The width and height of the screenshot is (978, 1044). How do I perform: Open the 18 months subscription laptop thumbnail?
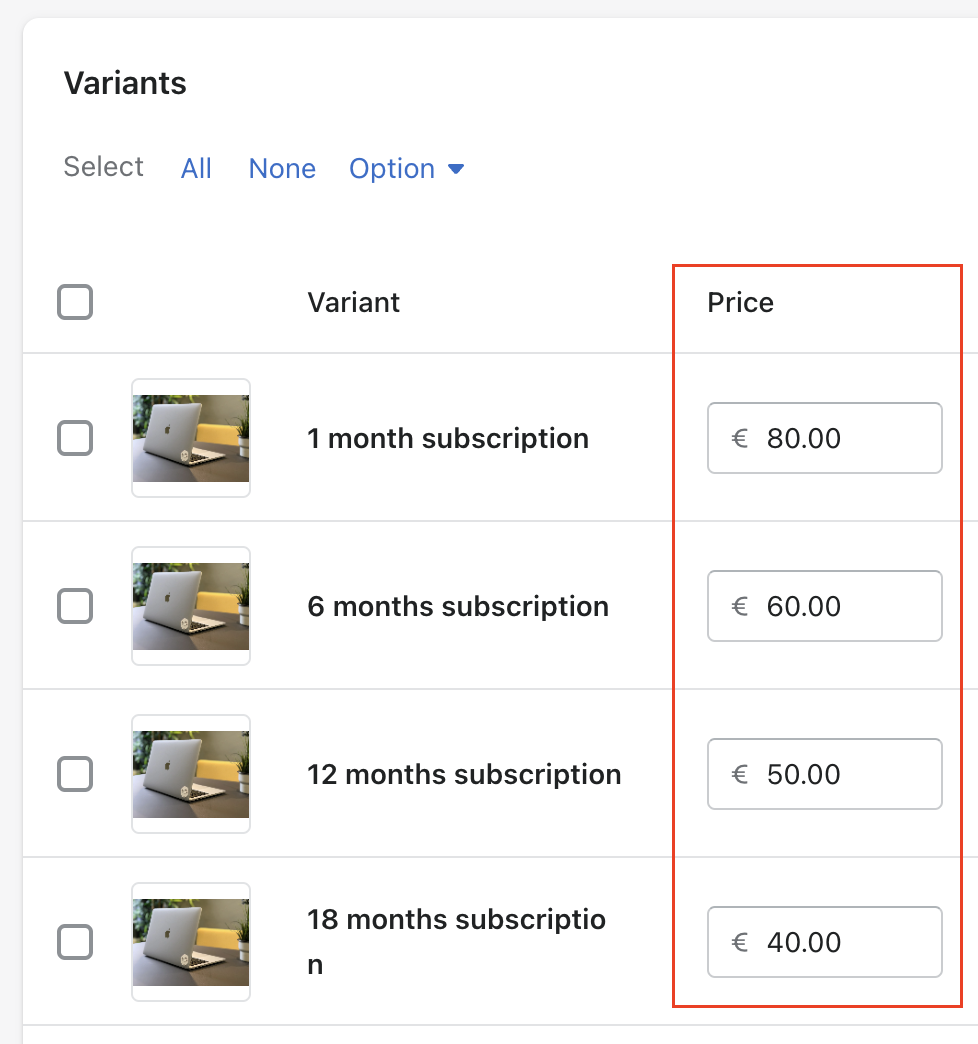(191, 941)
